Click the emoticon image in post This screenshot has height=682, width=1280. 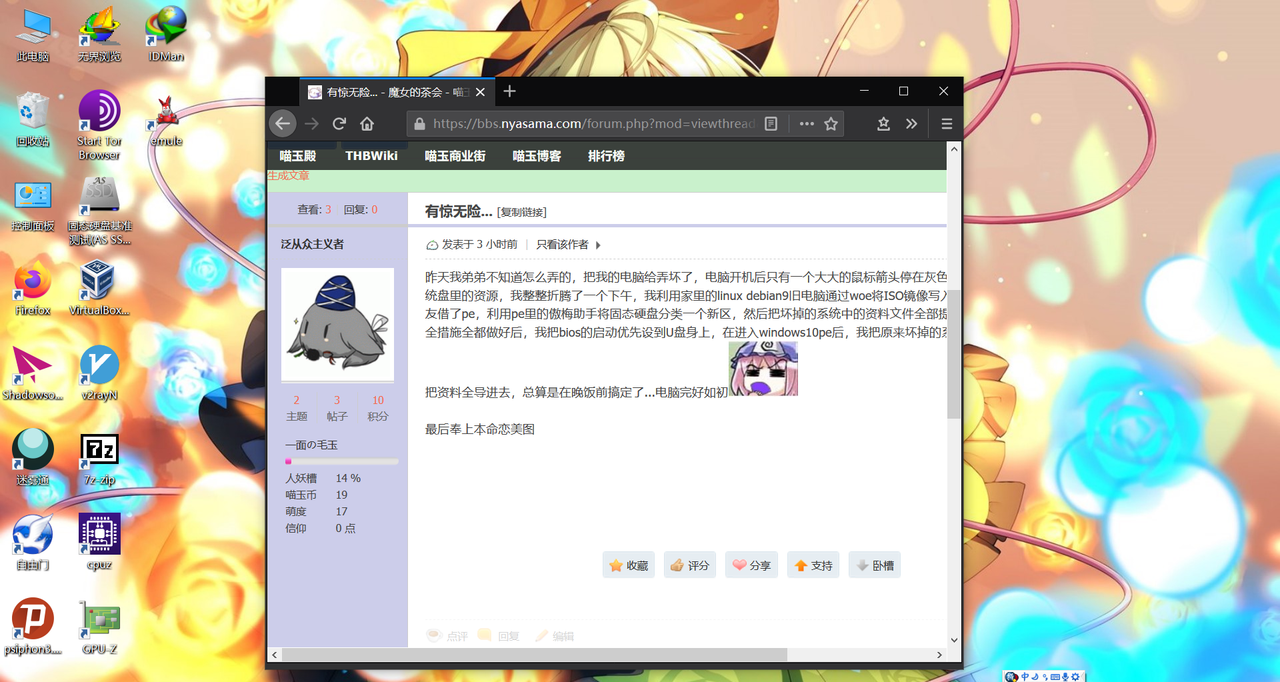click(x=763, y=368)
